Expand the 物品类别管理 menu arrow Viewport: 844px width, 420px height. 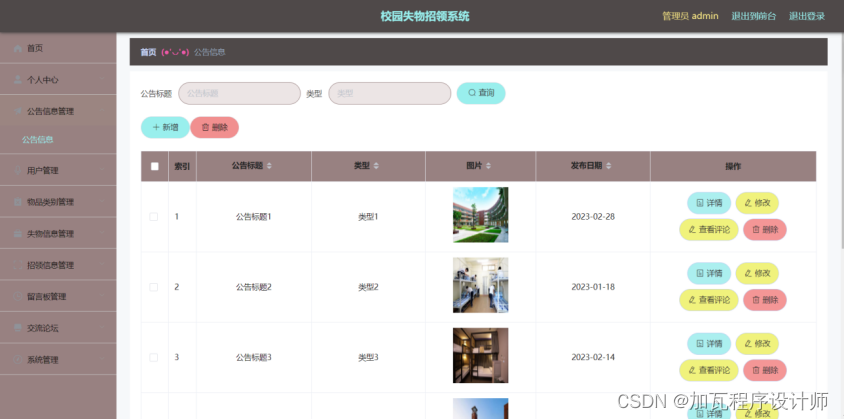coord(102,202)
